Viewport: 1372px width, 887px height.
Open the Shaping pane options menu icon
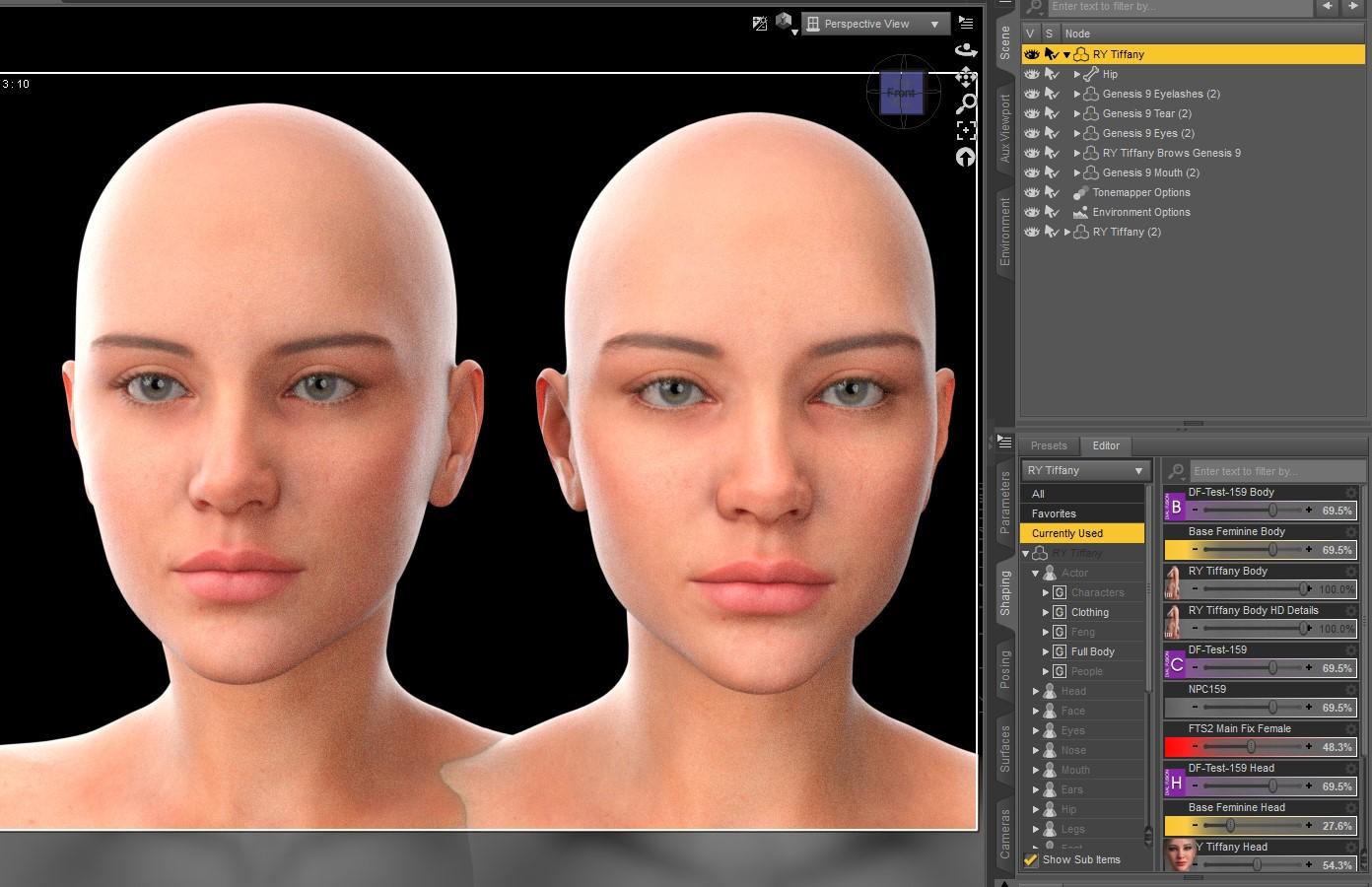point(1004,442)
